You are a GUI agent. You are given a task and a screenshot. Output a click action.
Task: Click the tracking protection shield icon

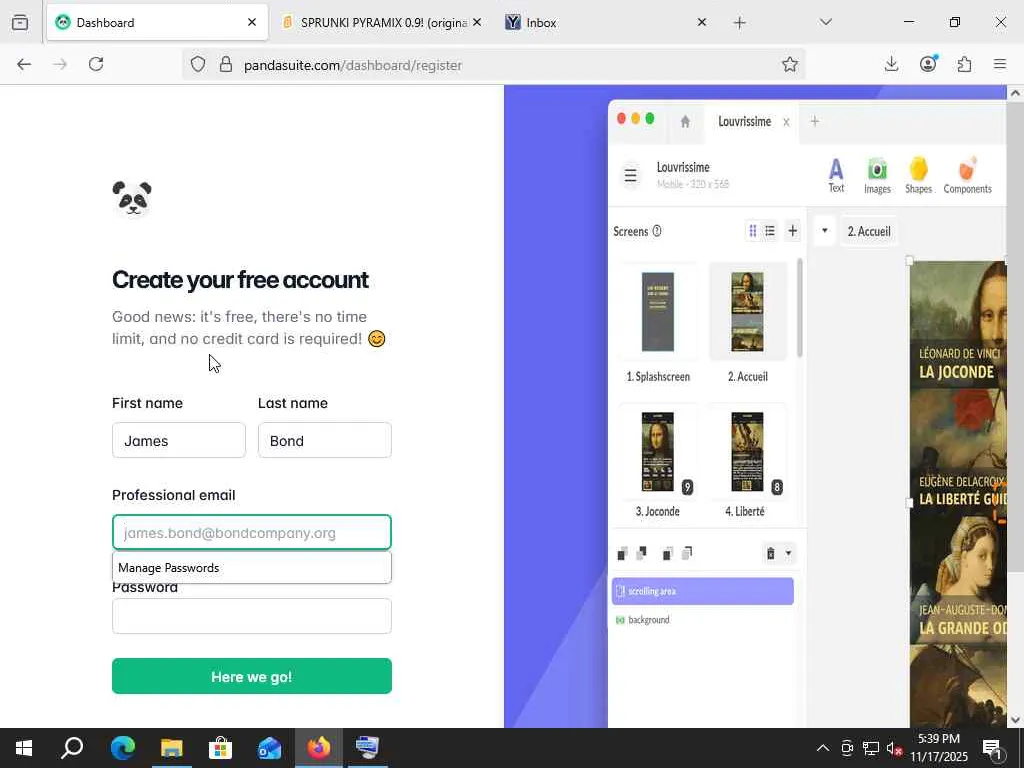click(198, 64)
